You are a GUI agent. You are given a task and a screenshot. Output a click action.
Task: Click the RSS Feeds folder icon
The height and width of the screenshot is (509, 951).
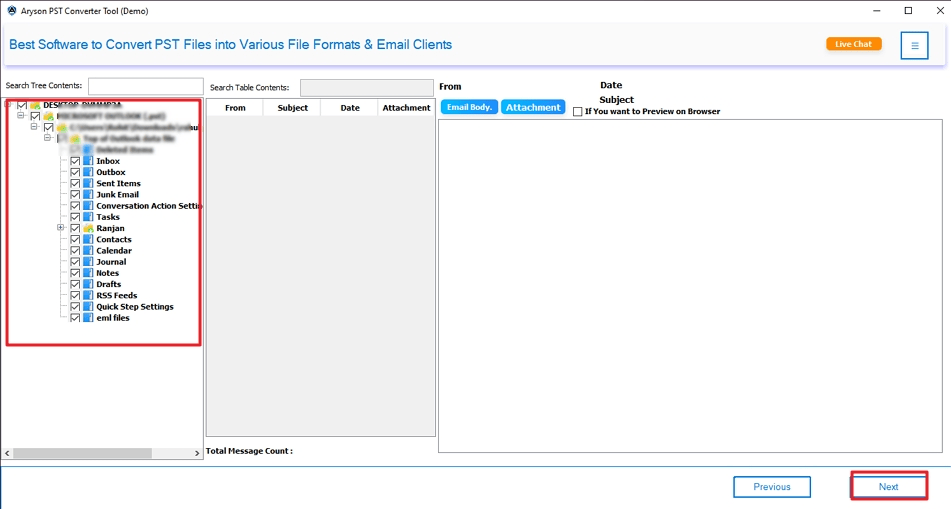point(88,295)
